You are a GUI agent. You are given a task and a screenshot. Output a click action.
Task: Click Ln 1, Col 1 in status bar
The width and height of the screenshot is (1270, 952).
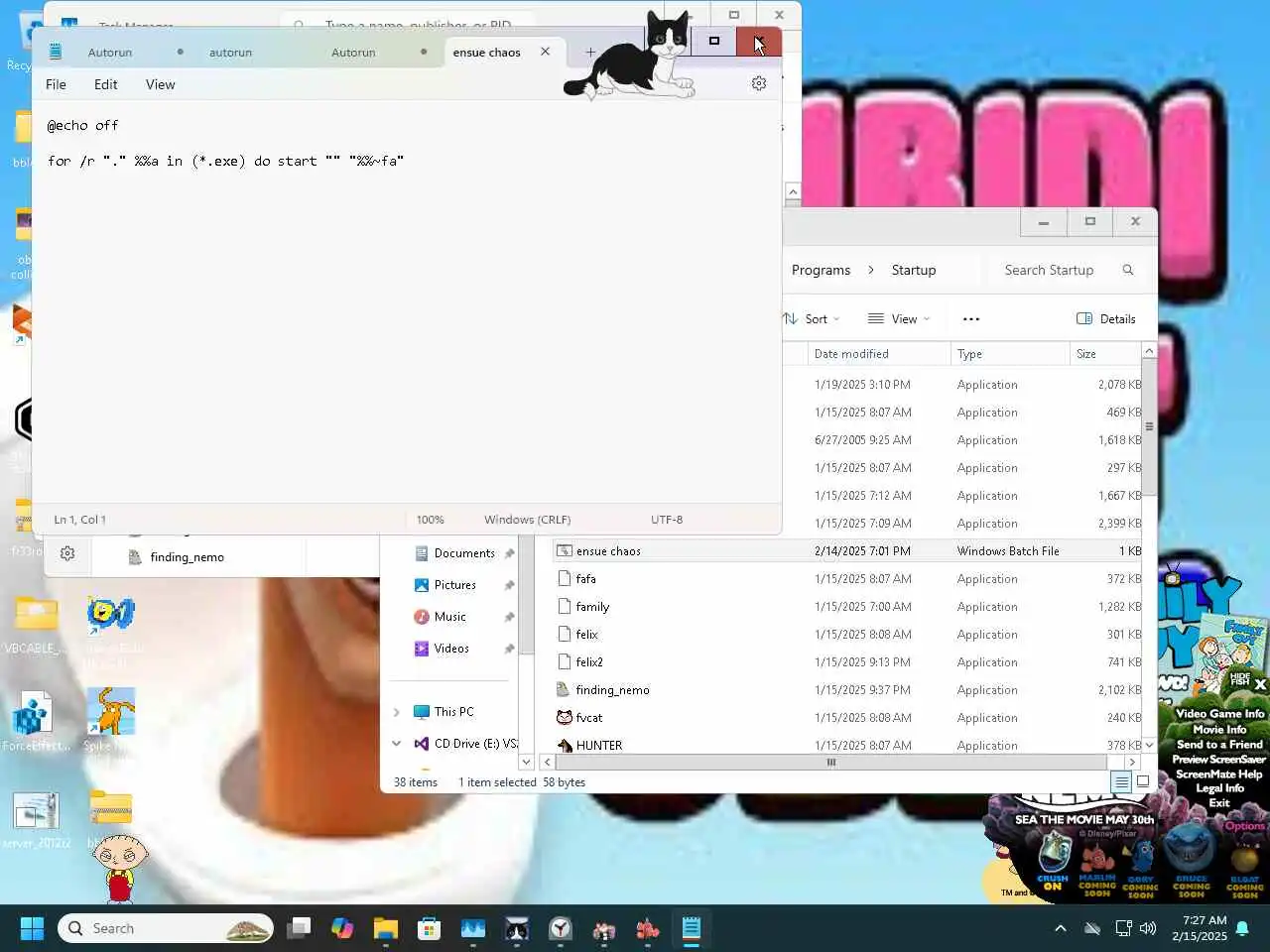coord(79,520)
